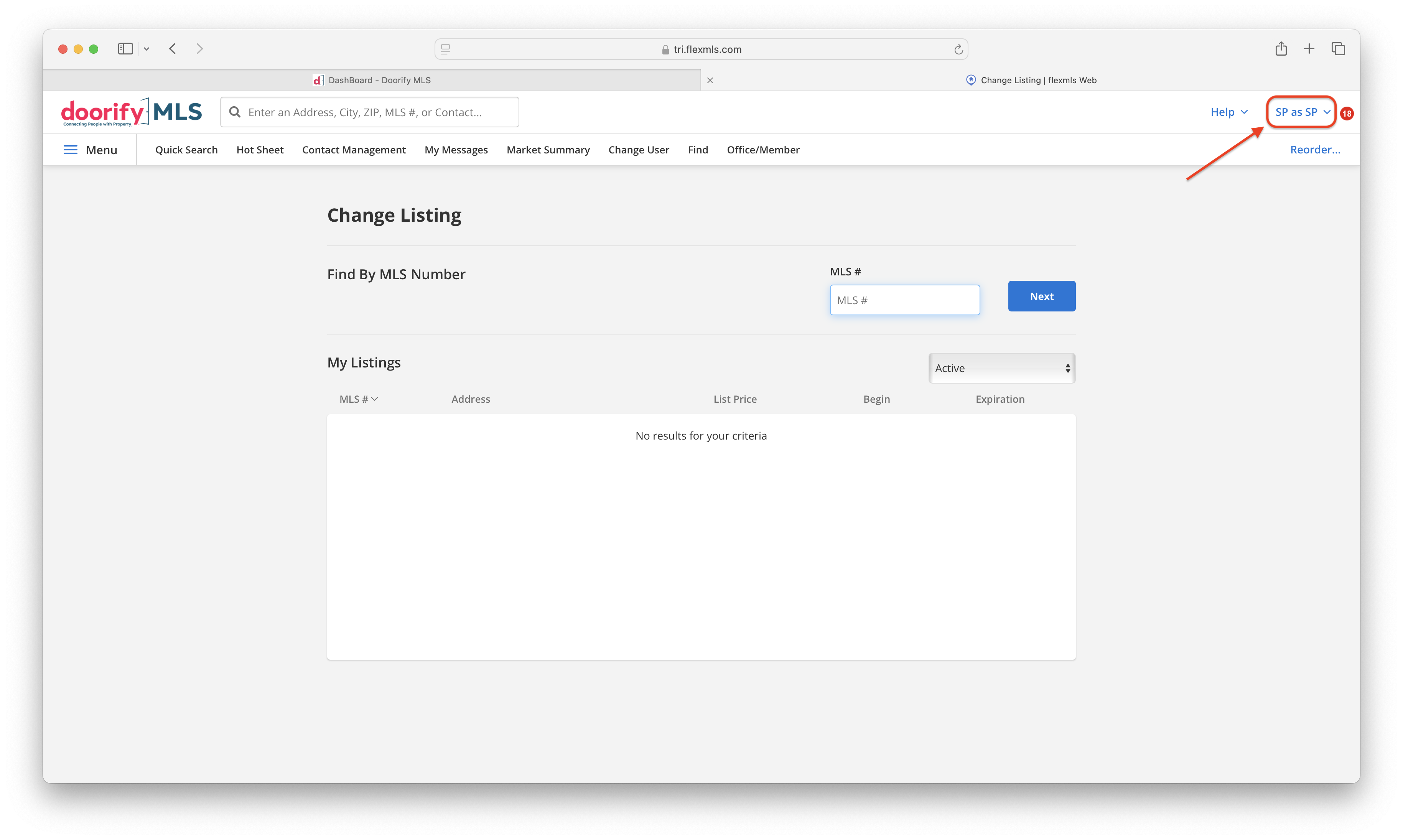Toggle the Safari sidebar icon
Screen dimensions: 1403x840
coord(125,49)
